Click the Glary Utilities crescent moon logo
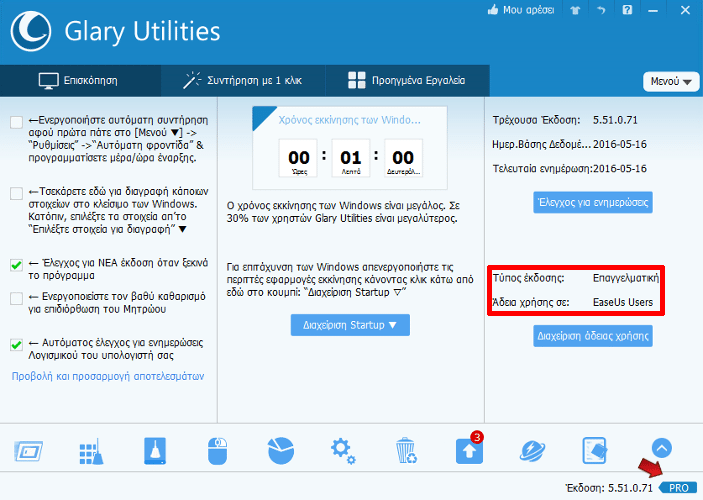 (x=30, y=30)
